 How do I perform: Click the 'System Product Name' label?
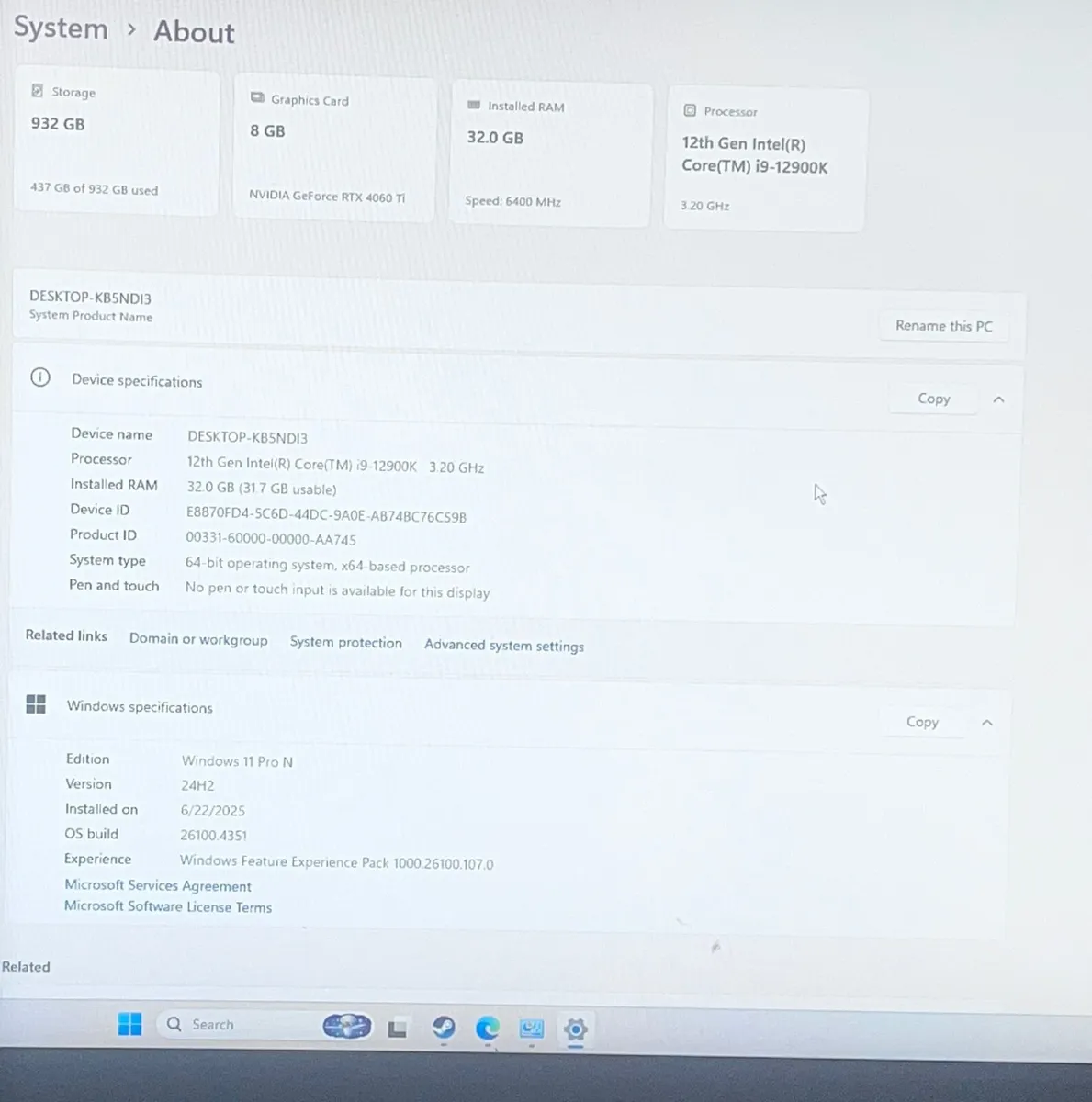(91, 316)
